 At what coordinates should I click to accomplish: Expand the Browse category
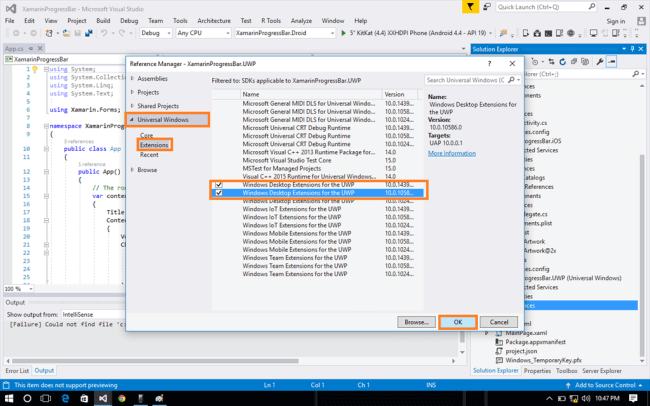(132, 170)
